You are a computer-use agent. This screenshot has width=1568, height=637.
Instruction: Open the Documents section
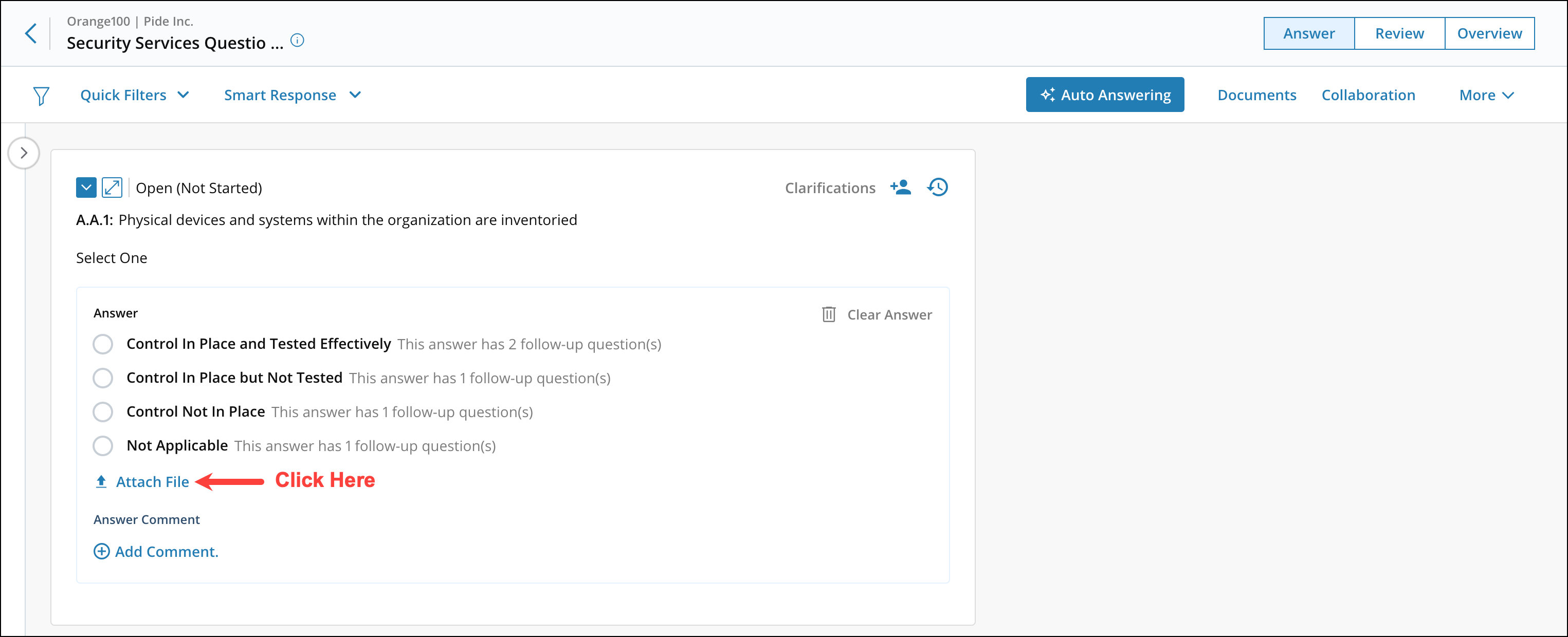coord(1256,95)
